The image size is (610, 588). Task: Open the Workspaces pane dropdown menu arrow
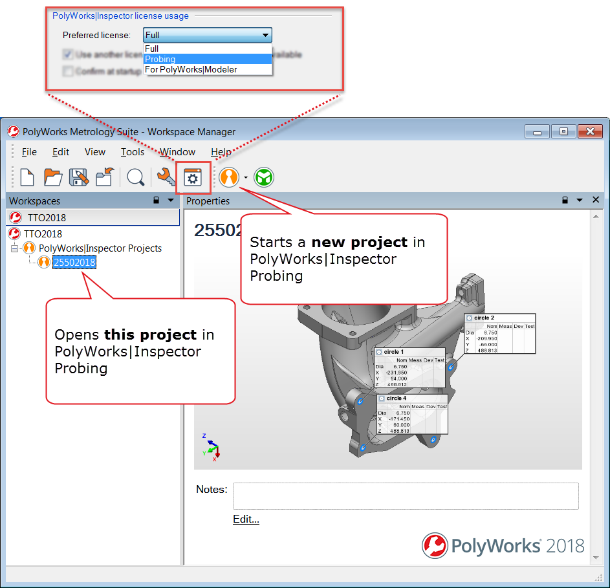170,200
